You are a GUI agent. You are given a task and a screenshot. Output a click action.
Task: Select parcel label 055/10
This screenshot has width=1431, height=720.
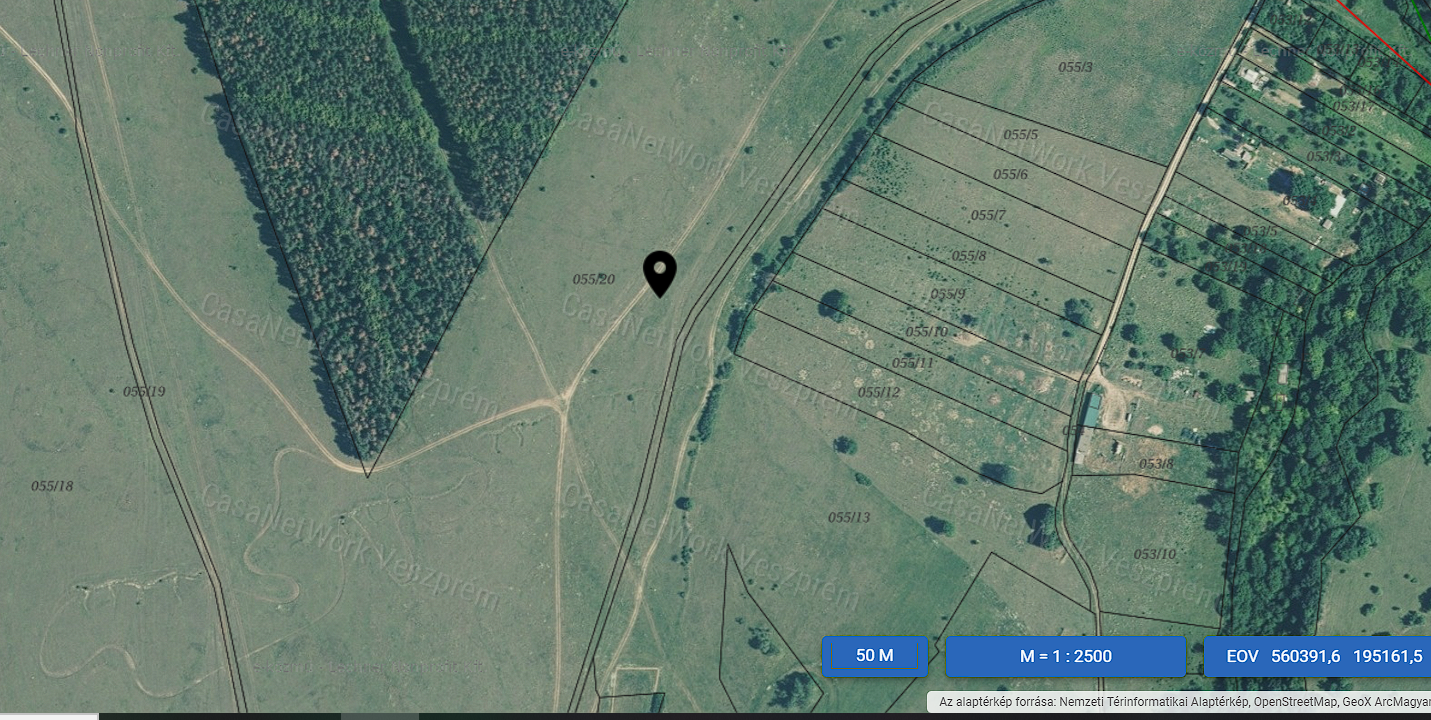pyautogui.click(x=926, y=331)
